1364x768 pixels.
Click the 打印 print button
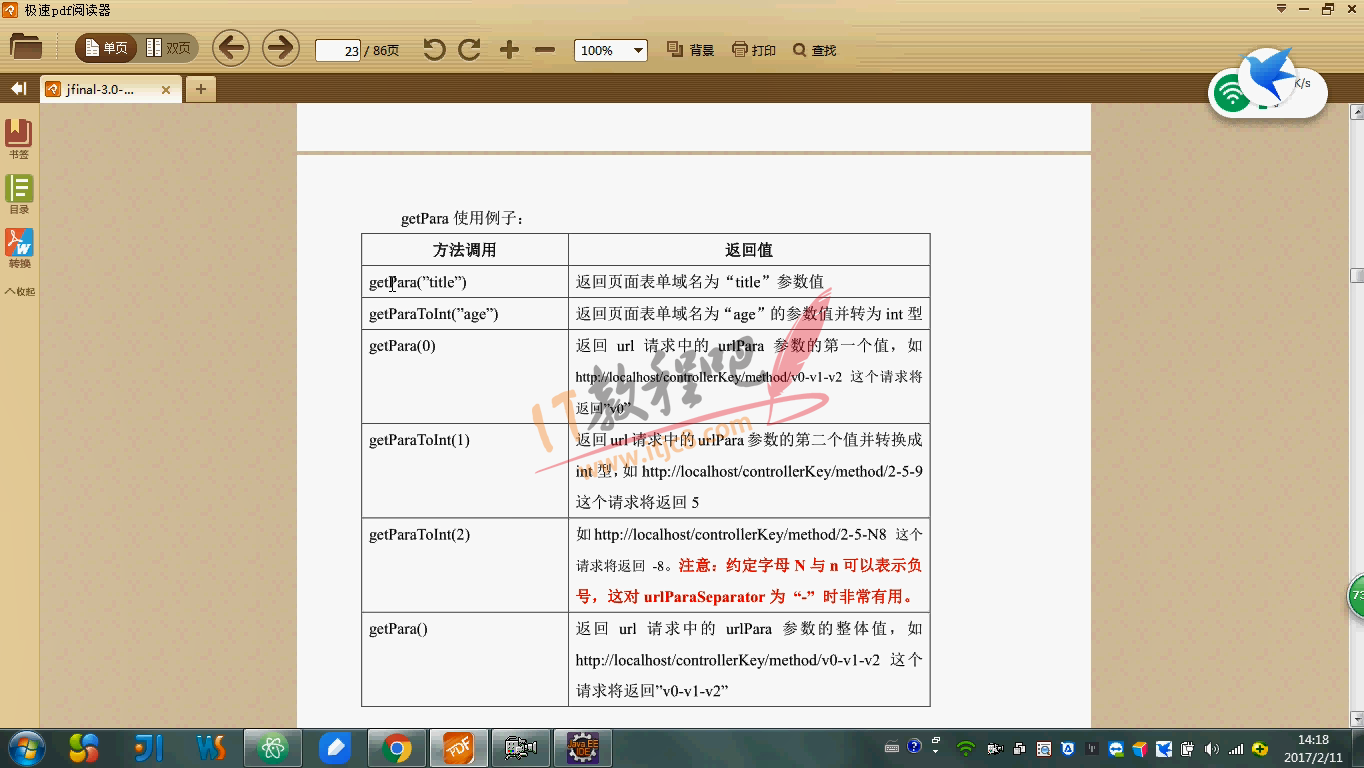(754, 50)
